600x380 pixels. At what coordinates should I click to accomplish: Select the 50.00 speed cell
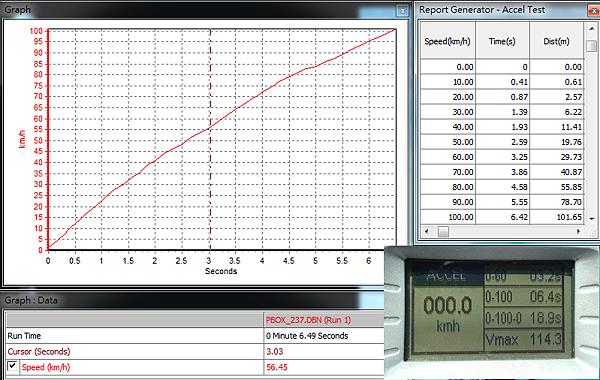448,142
